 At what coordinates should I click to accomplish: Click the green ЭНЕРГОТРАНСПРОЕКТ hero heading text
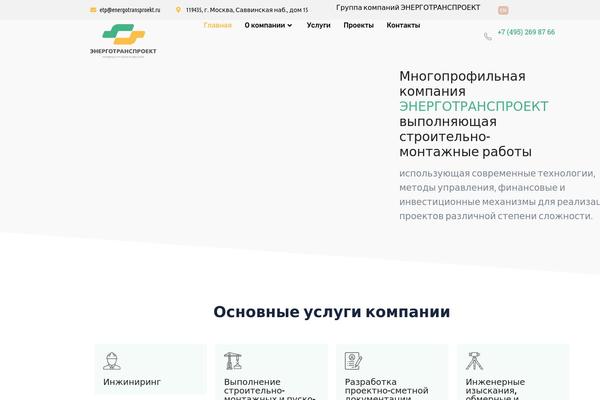point(474,106)
